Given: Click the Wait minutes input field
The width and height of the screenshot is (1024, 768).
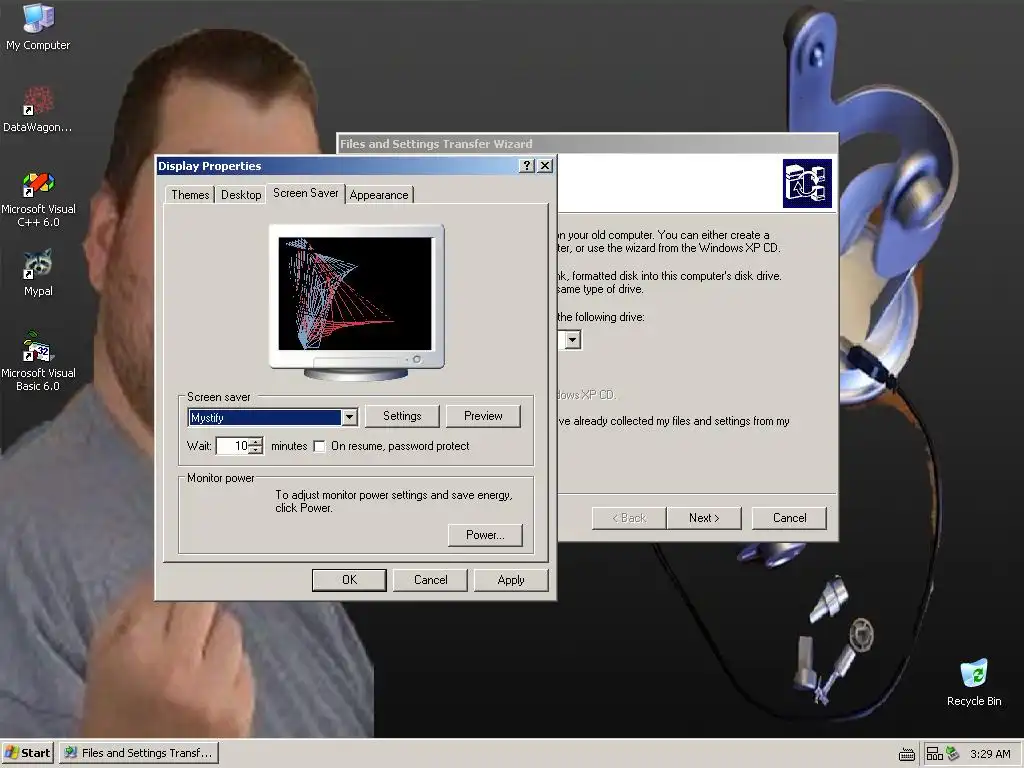Looking at the screenshot, I should 232,445.
